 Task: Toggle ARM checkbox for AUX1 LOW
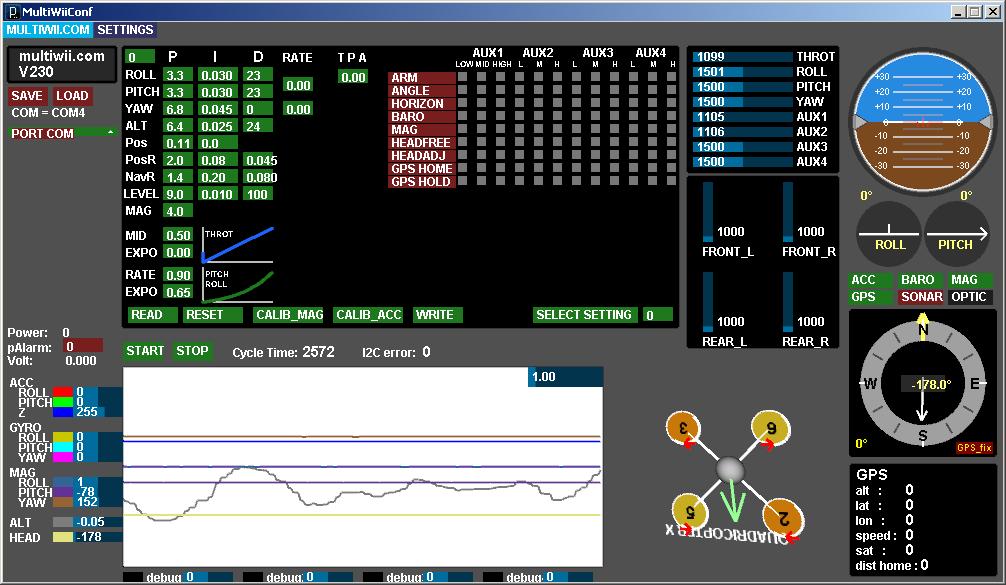click(463, 77)
